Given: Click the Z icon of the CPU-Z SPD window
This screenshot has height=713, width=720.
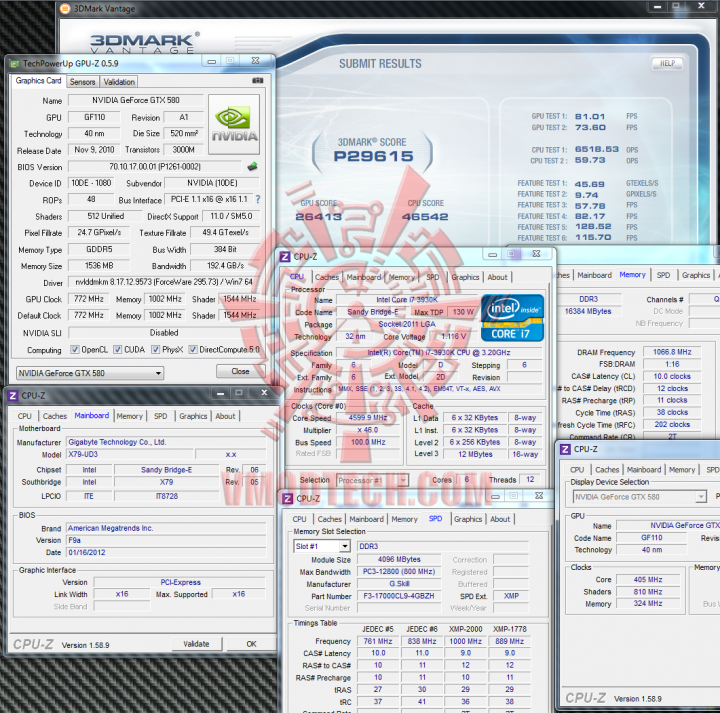Looking at the screenshot, I should click(x=287, y=498).
